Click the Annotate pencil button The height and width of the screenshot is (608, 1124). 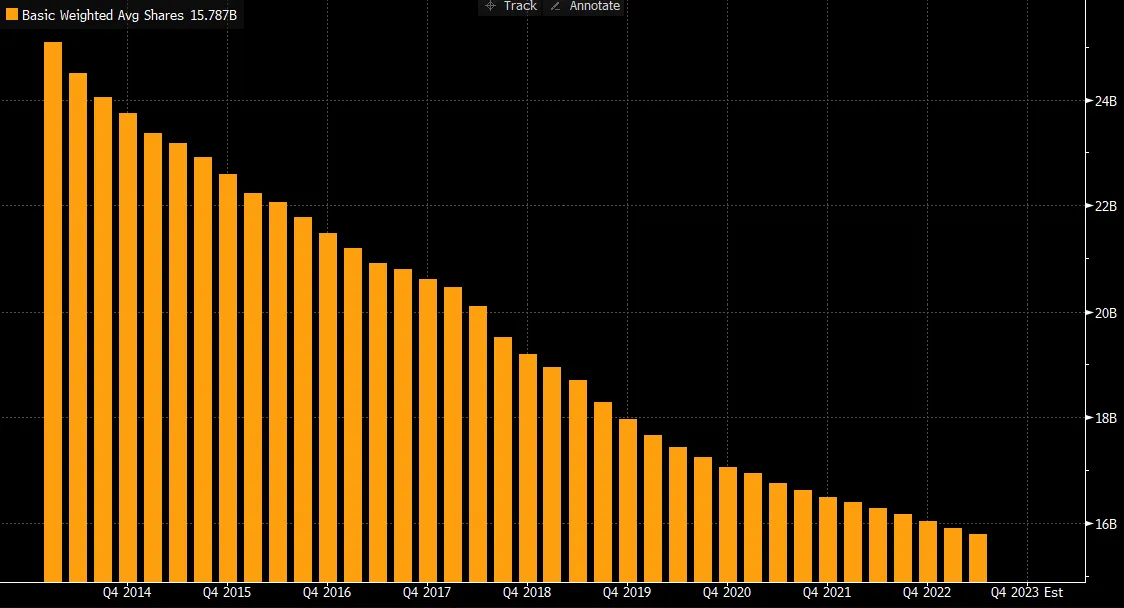click(584, 6)
